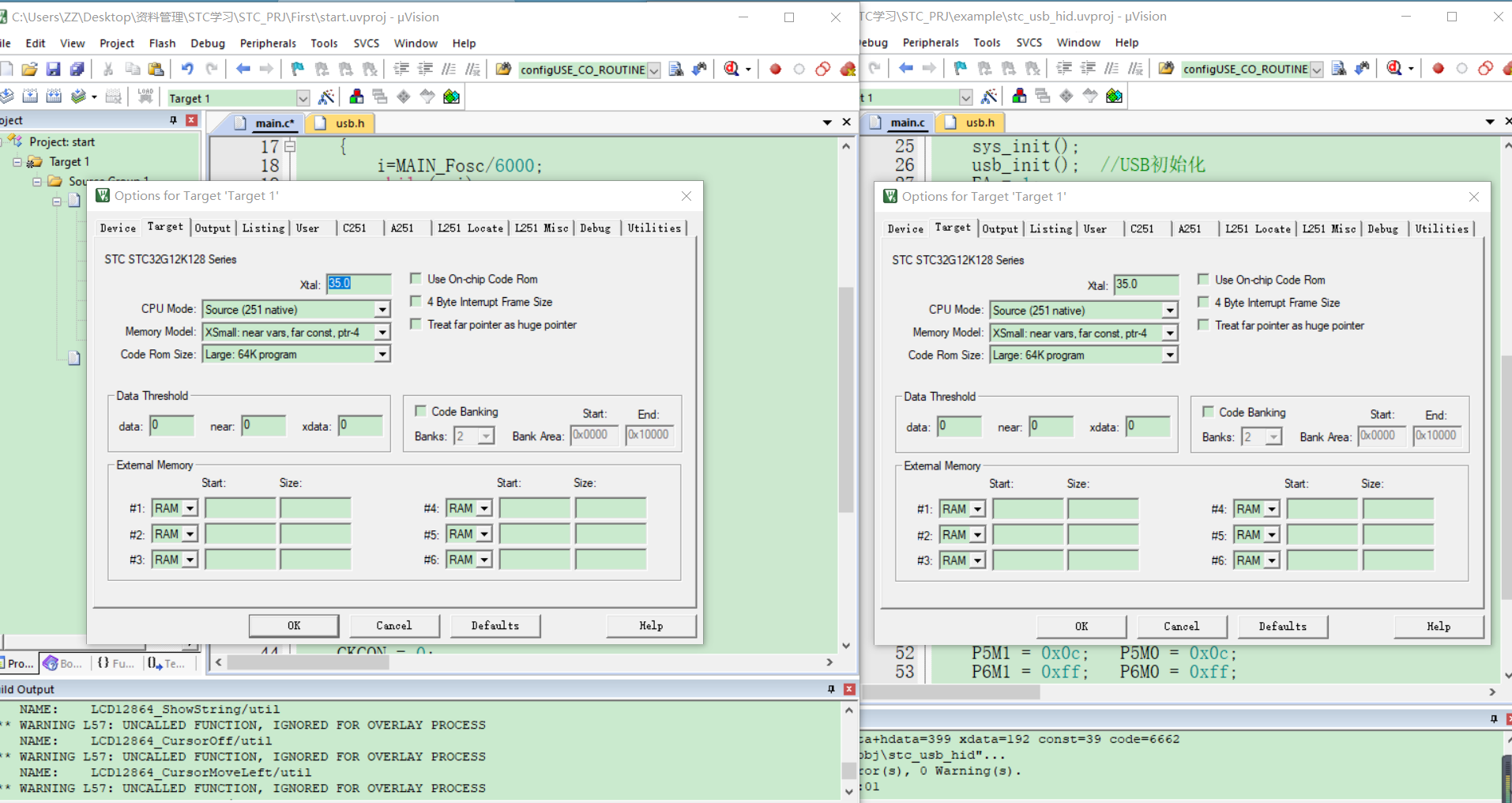The height and width of the screenshot is (803, 1512).
Task: Click OK button in left dialog
Action: (294, 625)
